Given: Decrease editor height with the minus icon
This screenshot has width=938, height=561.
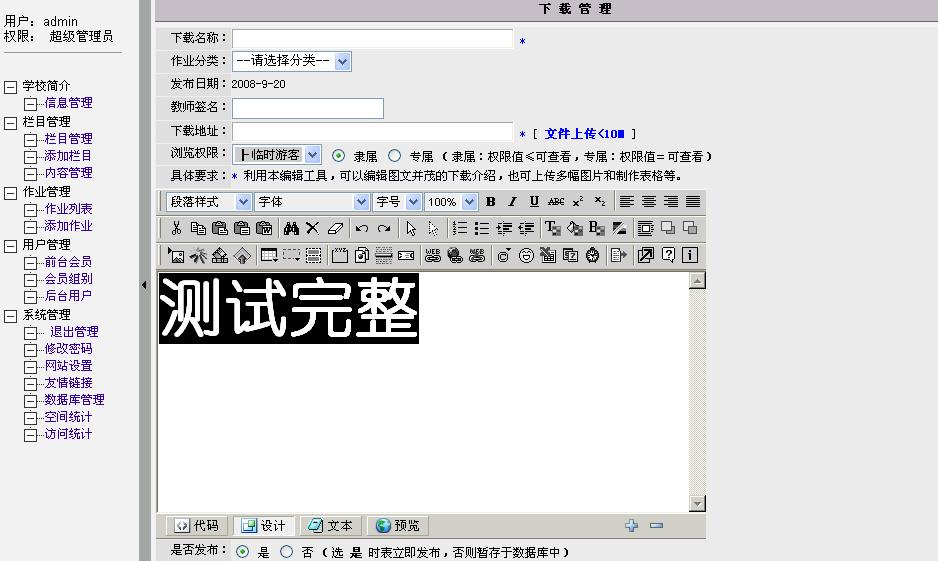Looking at the screenshot, I should (x=656, y=525).
